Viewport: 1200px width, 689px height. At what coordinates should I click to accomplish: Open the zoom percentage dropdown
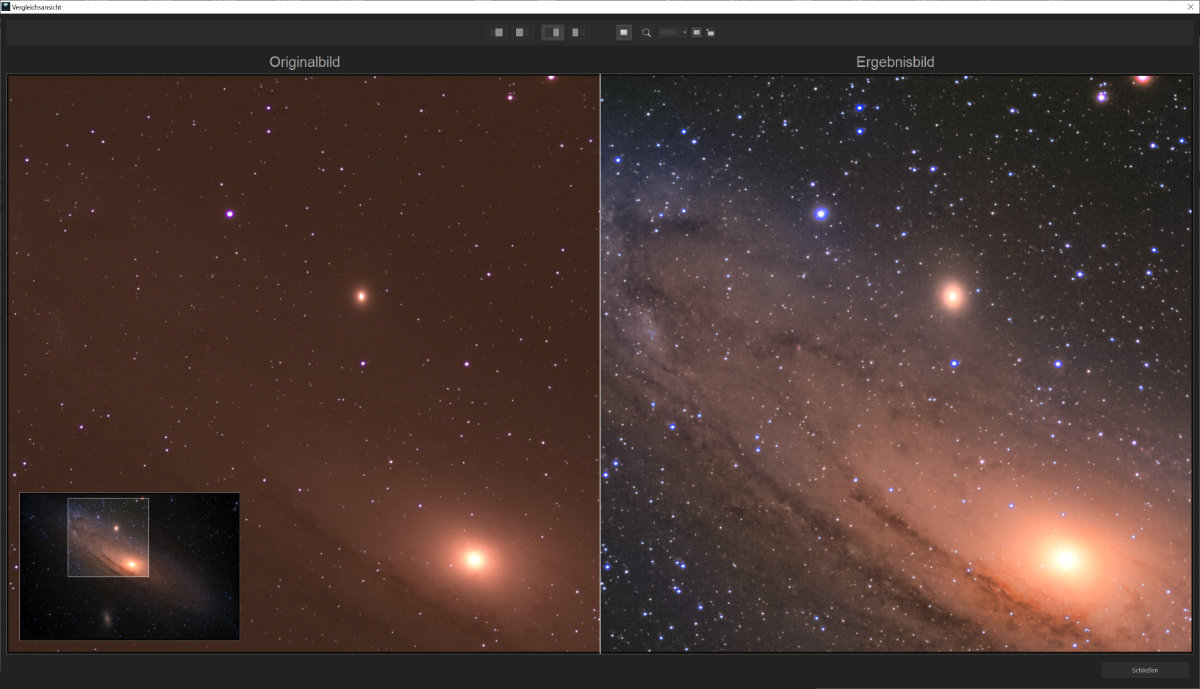tap(672, 32)
